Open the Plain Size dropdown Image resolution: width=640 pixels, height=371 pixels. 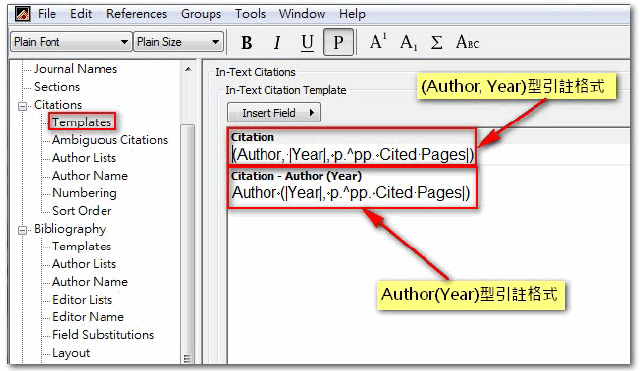[179, 42]
